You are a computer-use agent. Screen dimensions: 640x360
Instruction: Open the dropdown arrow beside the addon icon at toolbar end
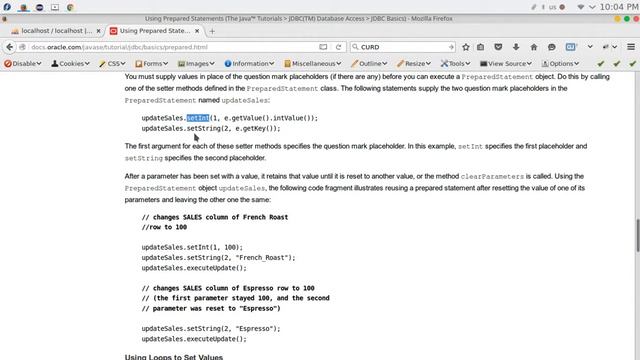[x=614, y=47]
